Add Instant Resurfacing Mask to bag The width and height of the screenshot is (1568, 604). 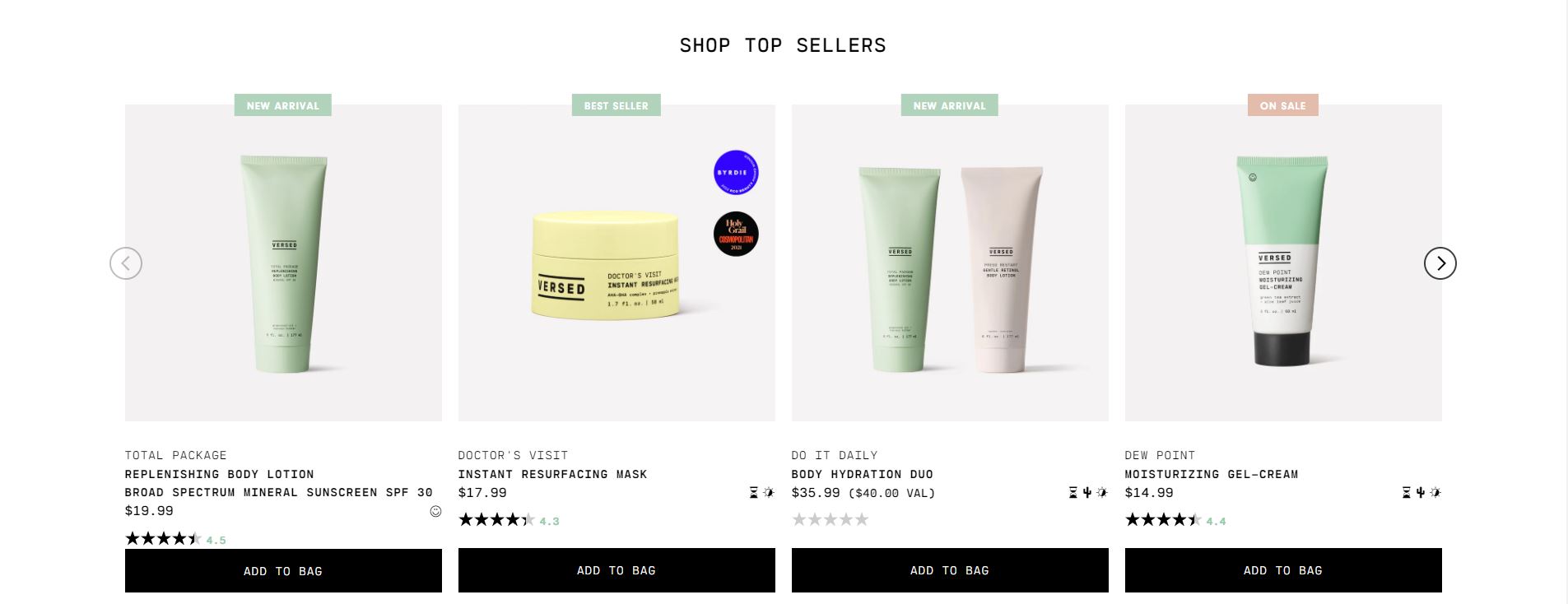tap(616, 570)
